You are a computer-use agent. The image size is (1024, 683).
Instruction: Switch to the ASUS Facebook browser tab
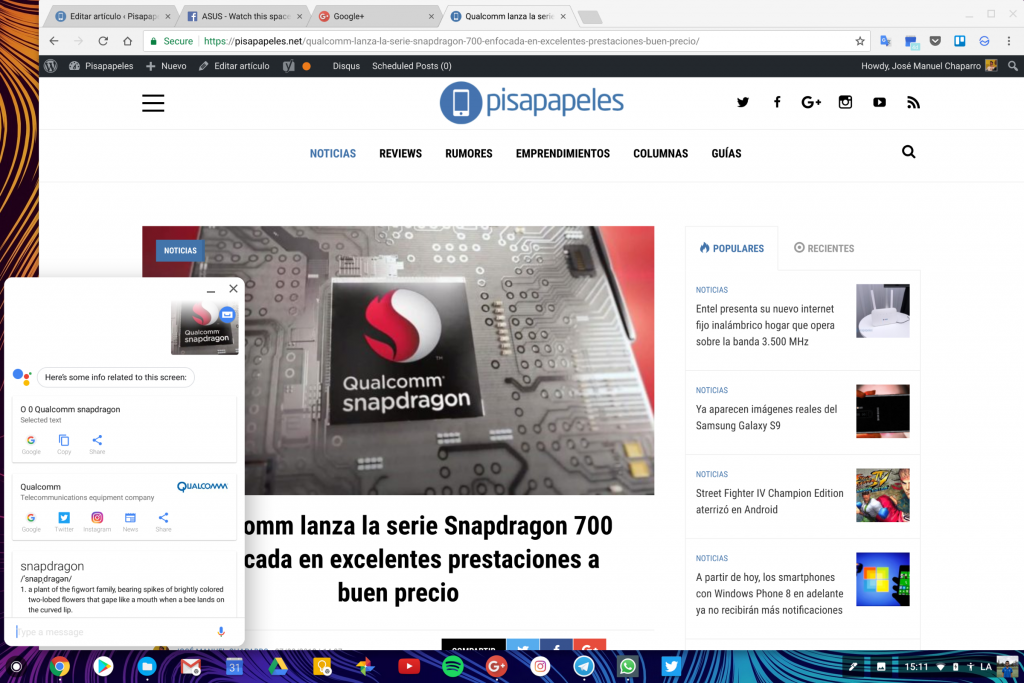click(x=246, y=16)
